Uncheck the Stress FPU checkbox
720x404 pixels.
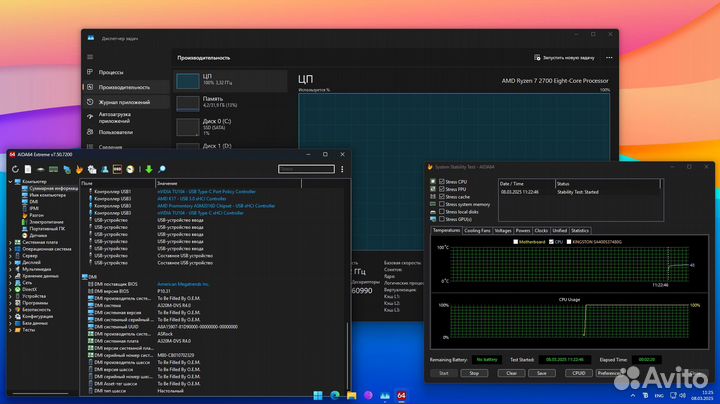[x=442, y=189]
